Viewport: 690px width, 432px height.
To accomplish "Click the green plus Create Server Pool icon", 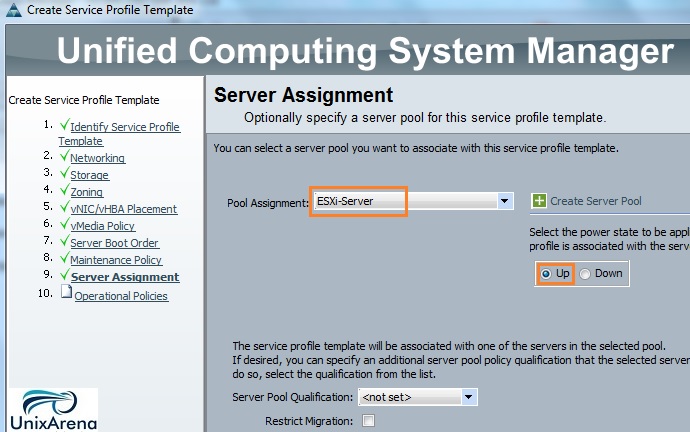I will [x=539, y=201].
